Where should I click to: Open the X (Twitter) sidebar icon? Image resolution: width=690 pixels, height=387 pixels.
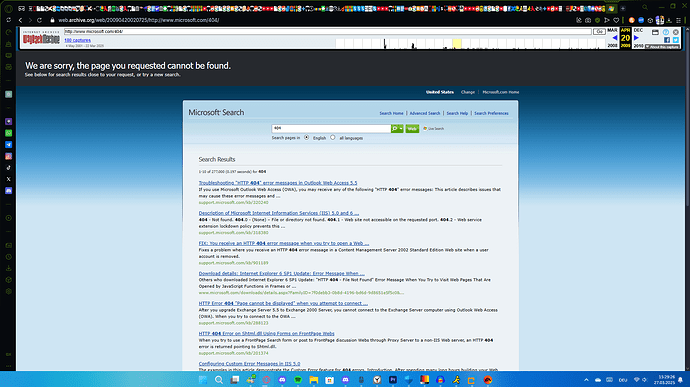pos(8,179)
